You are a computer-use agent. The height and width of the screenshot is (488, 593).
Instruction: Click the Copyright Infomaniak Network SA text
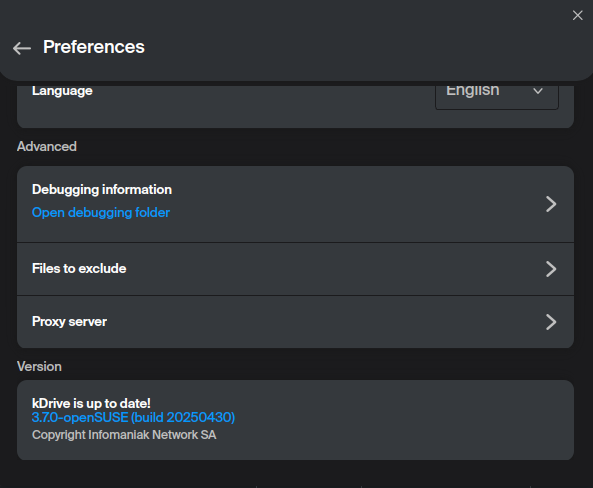pos(124,435)
